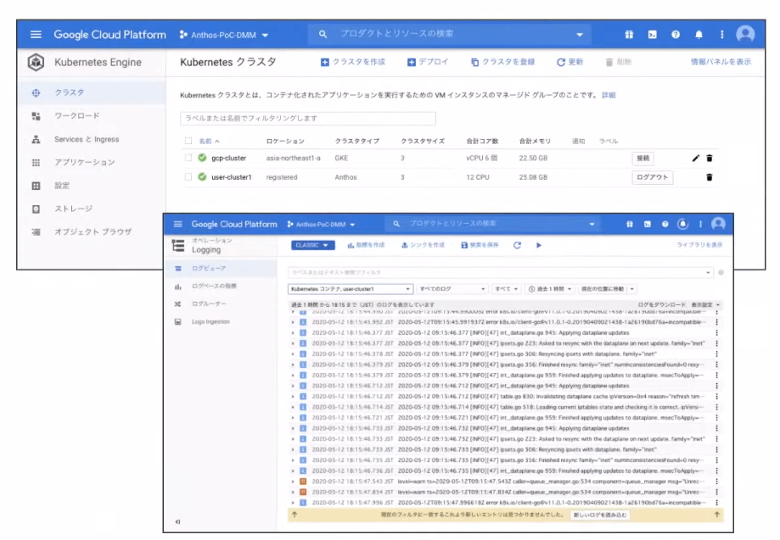Click 新しいログを読み込む button in the yellow bar
The width and height of the screenshot is (780, 540).
point(600,515)
